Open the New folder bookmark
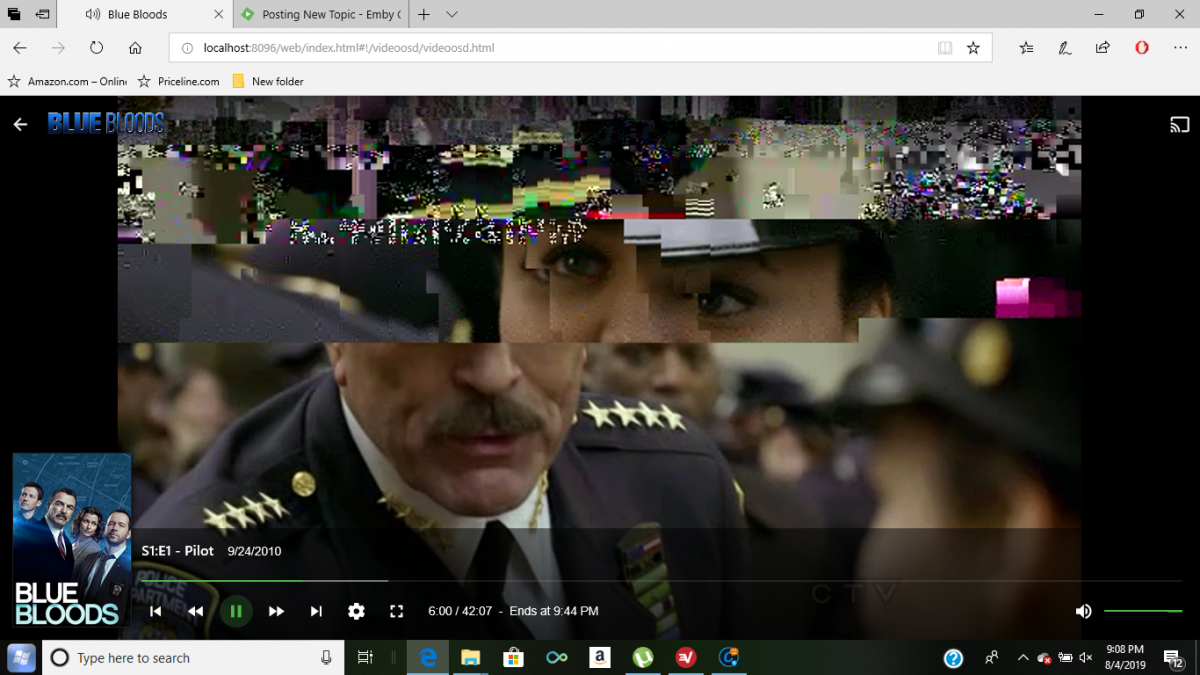 tap(267, 81)
